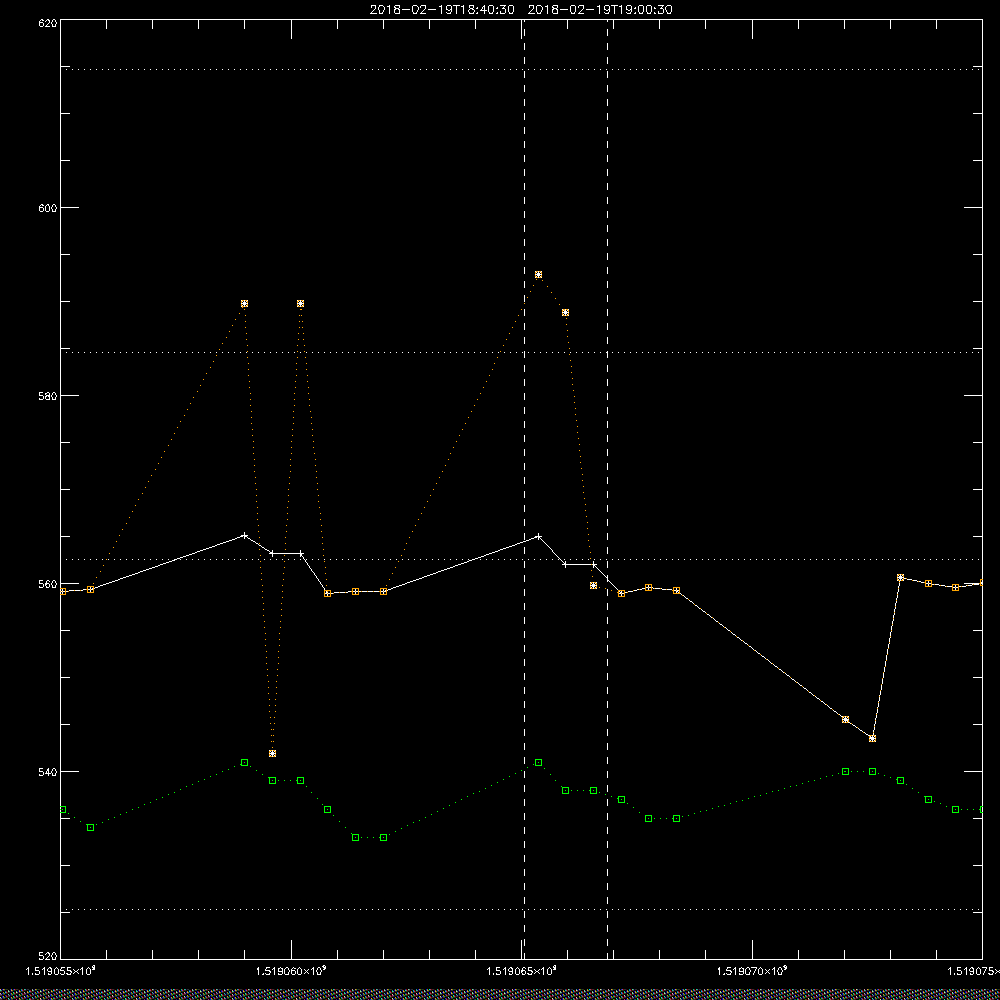This screenshot has height=1000, width=1000.
Task: Select the right dashed vertical time marker
Action: (x=607, y=488)
